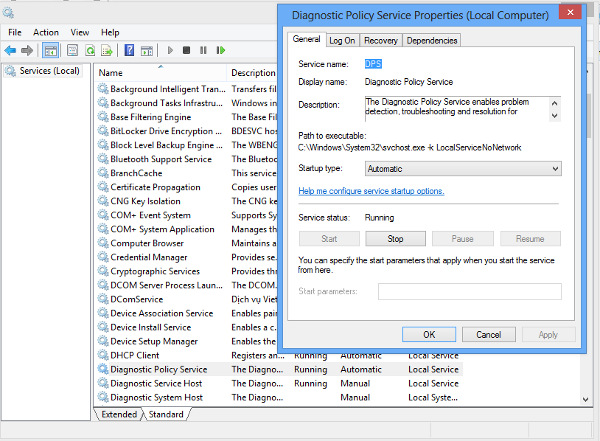Click the Description column header
Image resolution: width=600 pixels, height=441 pixels.
[253, 73]
